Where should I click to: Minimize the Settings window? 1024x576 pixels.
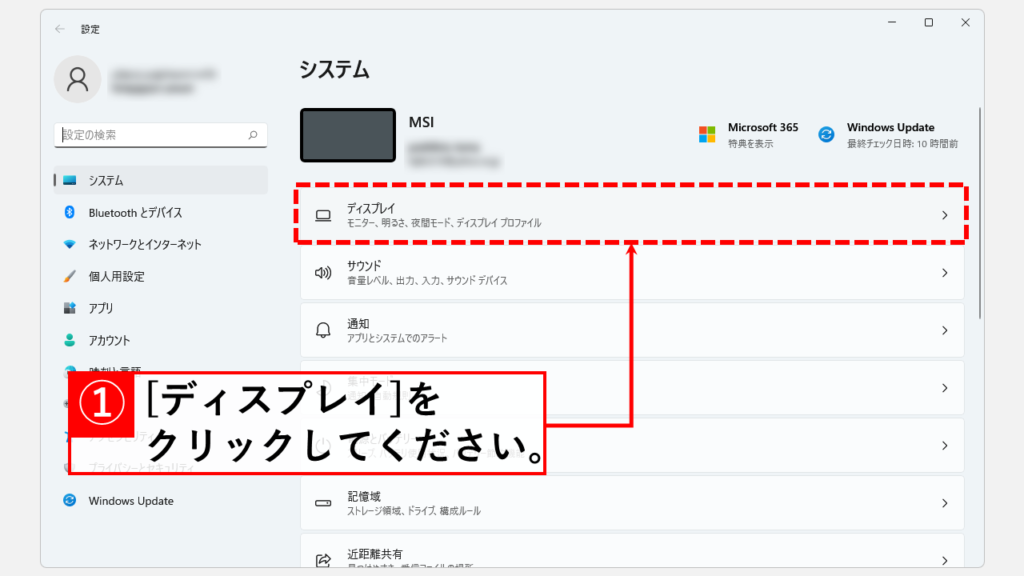click(x=892, y=22)
